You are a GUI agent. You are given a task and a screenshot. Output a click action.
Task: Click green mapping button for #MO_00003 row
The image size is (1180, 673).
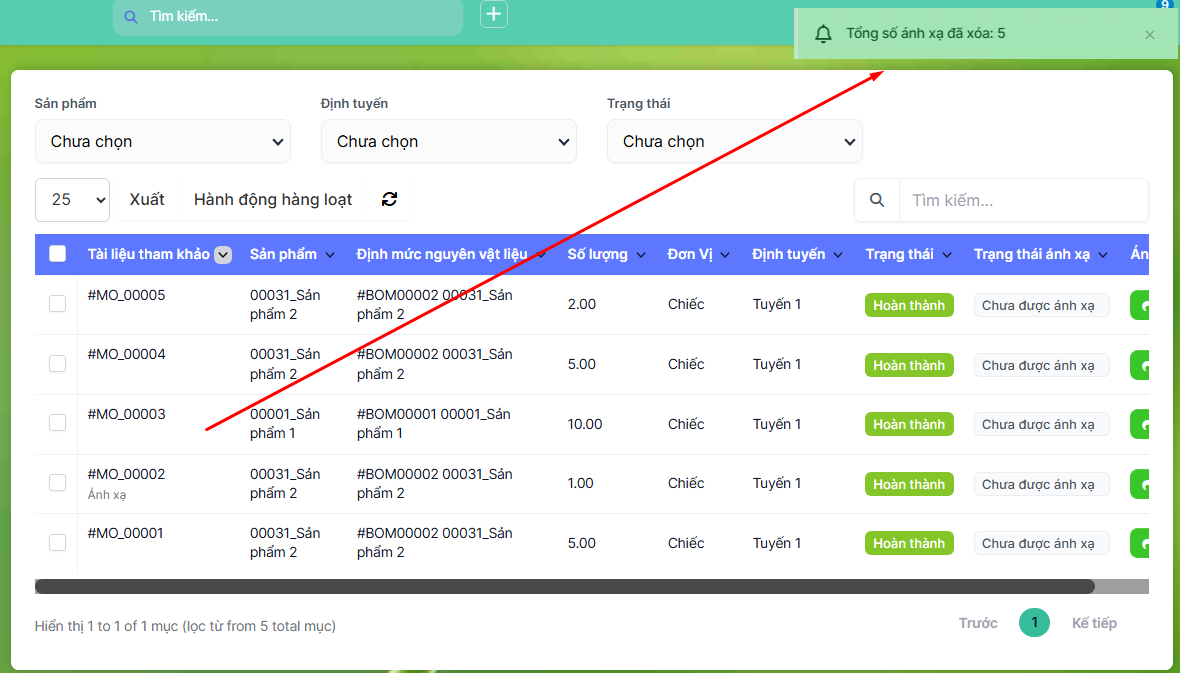(1139, 425)
